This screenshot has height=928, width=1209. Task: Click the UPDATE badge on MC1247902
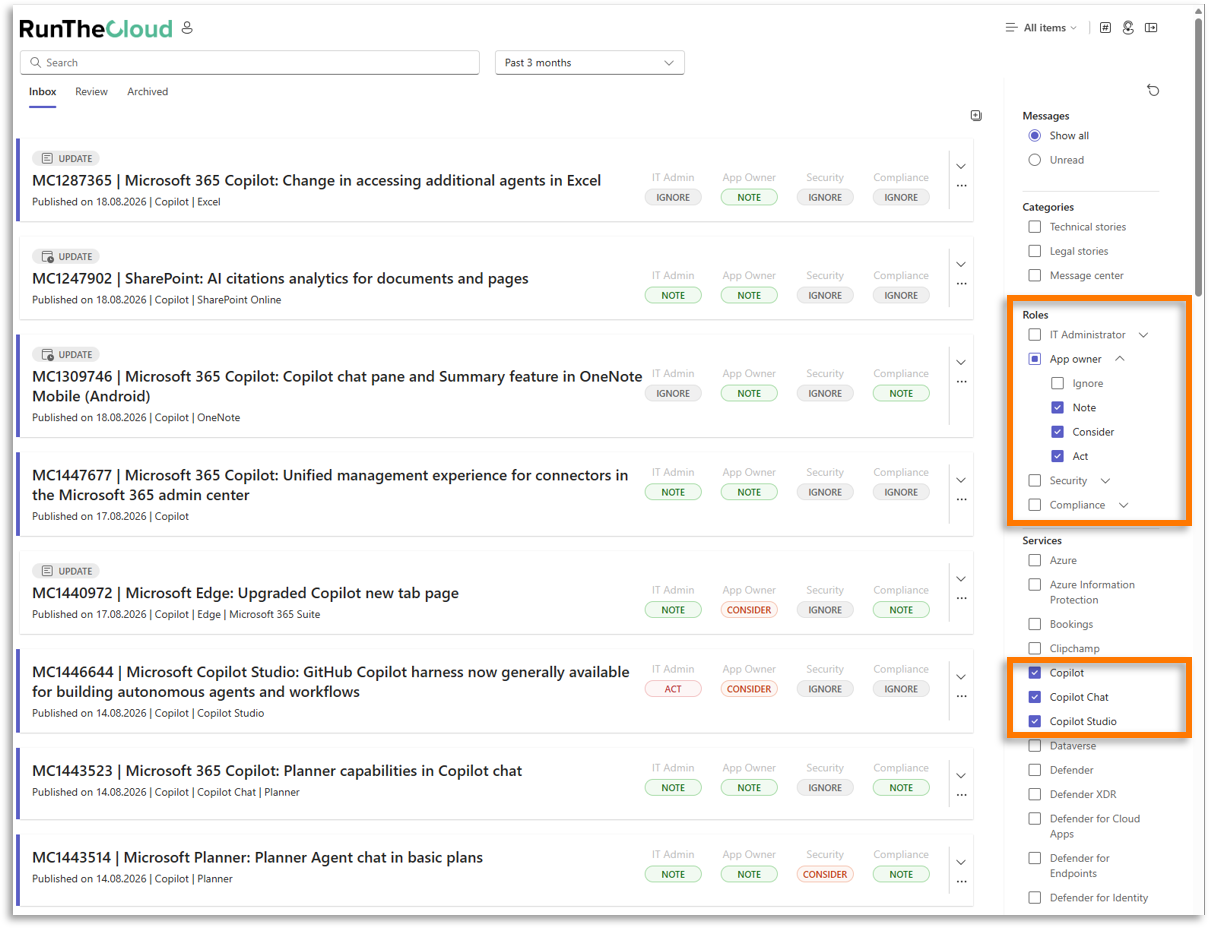coord(66,256)
